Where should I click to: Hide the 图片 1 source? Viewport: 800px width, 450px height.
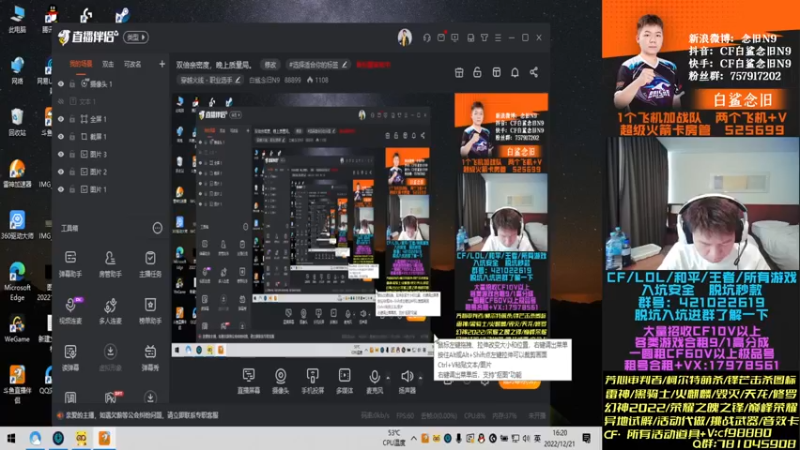coord(61,189)
